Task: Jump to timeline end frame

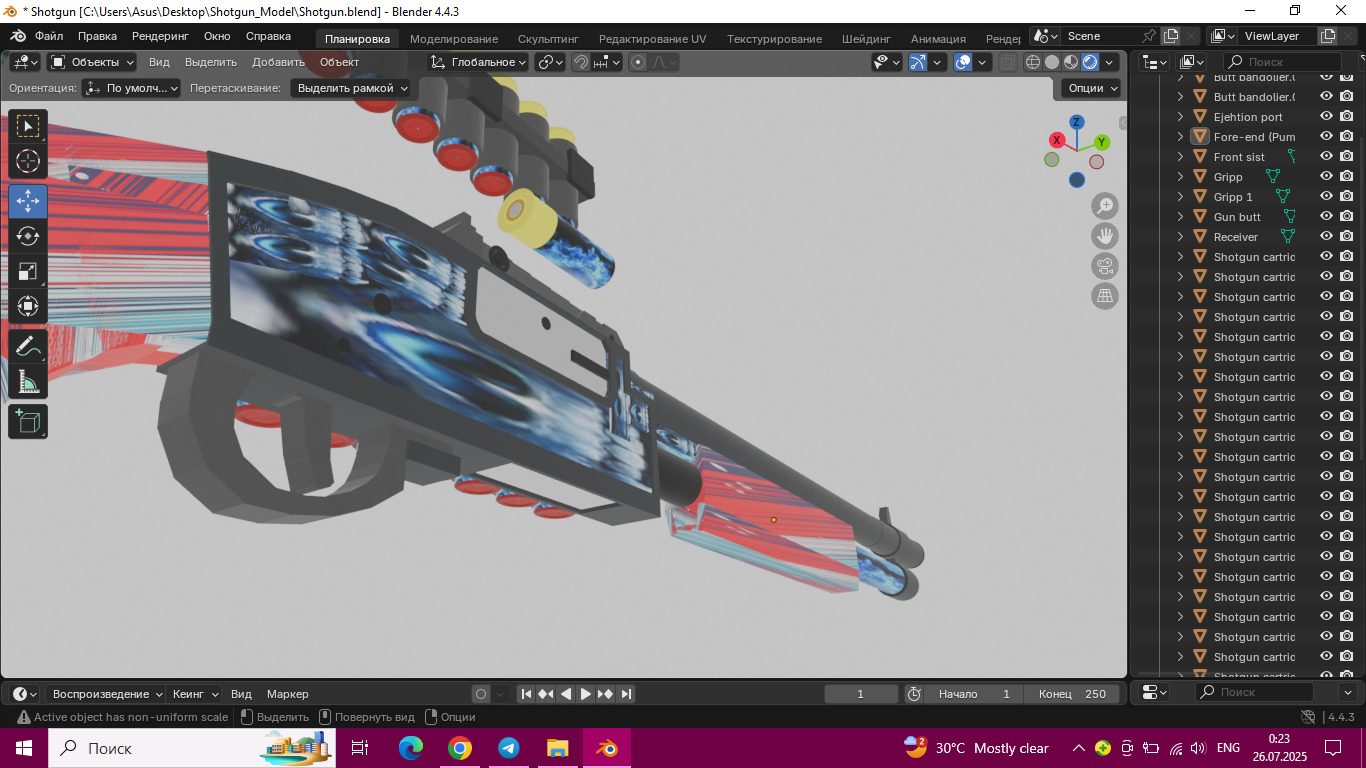Action: (626, 694)
